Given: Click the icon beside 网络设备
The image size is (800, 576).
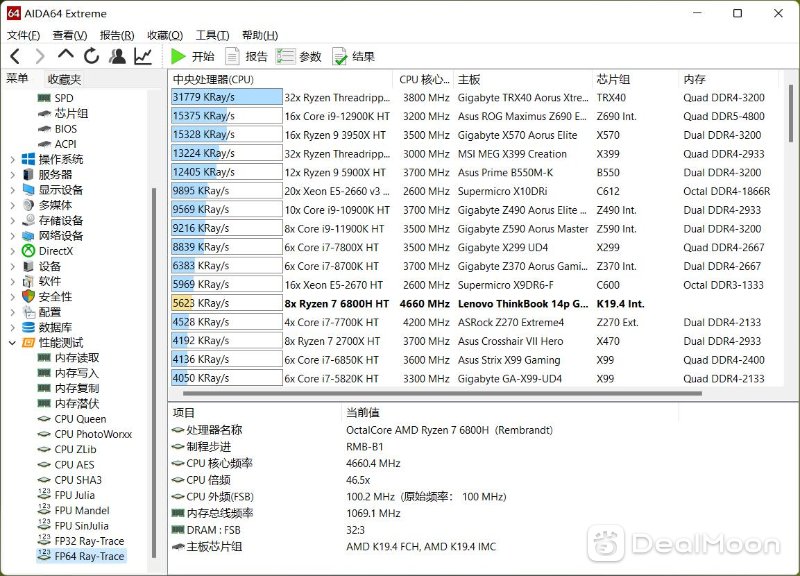Looking at the screenshot, I should (x=29, y=236).
